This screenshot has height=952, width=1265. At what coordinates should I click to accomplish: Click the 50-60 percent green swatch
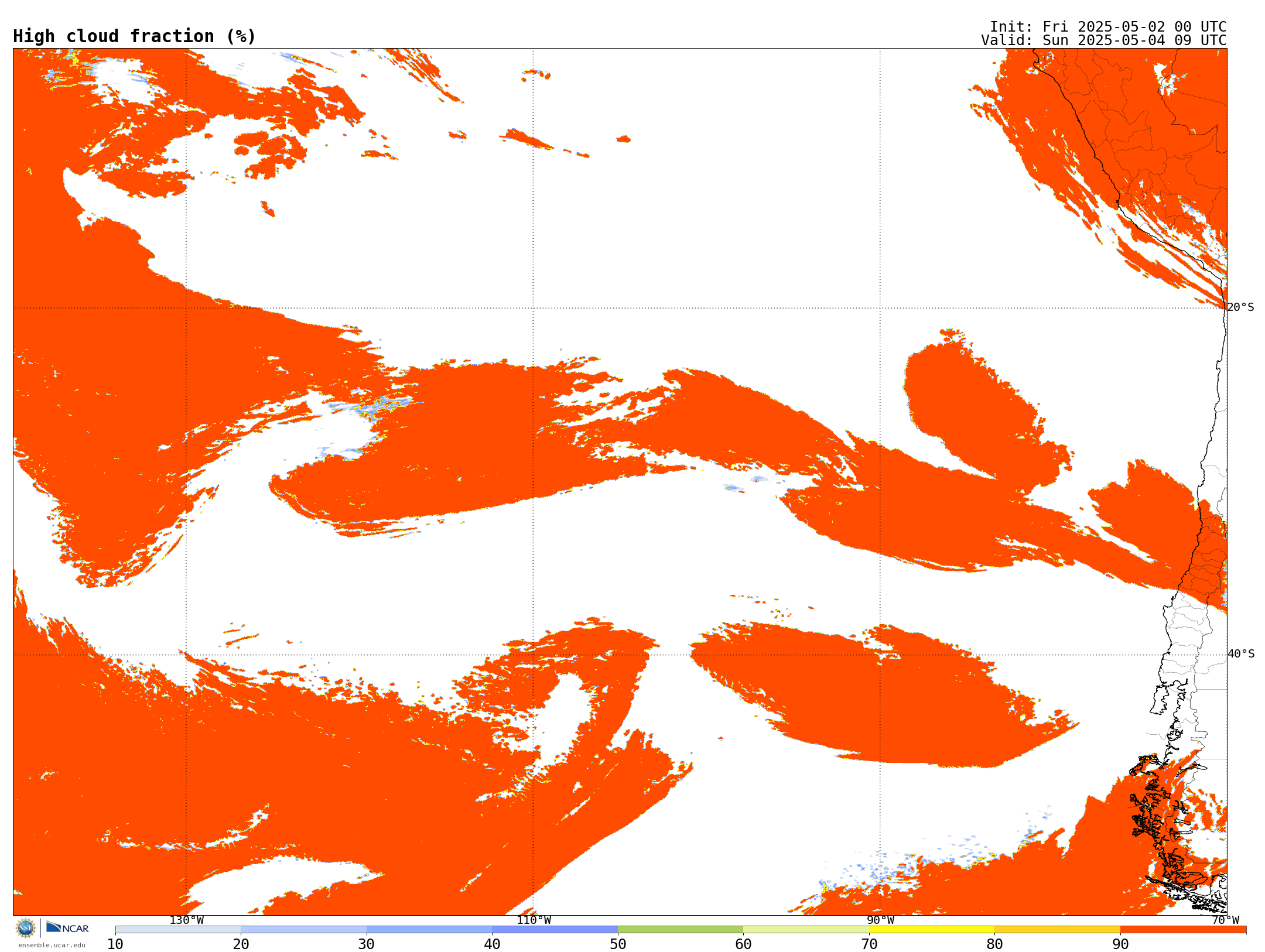pos(681,930)
